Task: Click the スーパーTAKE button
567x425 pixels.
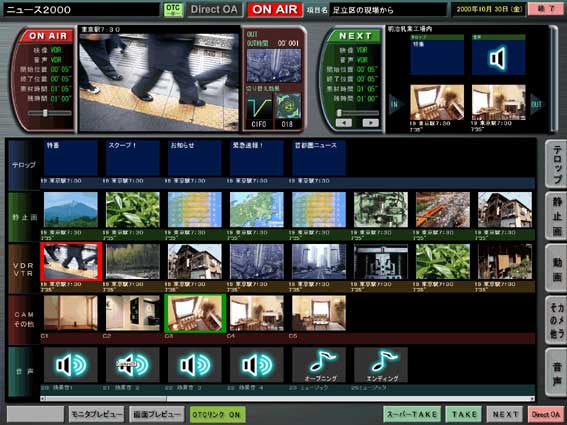Action: click(x=412, y=415)
